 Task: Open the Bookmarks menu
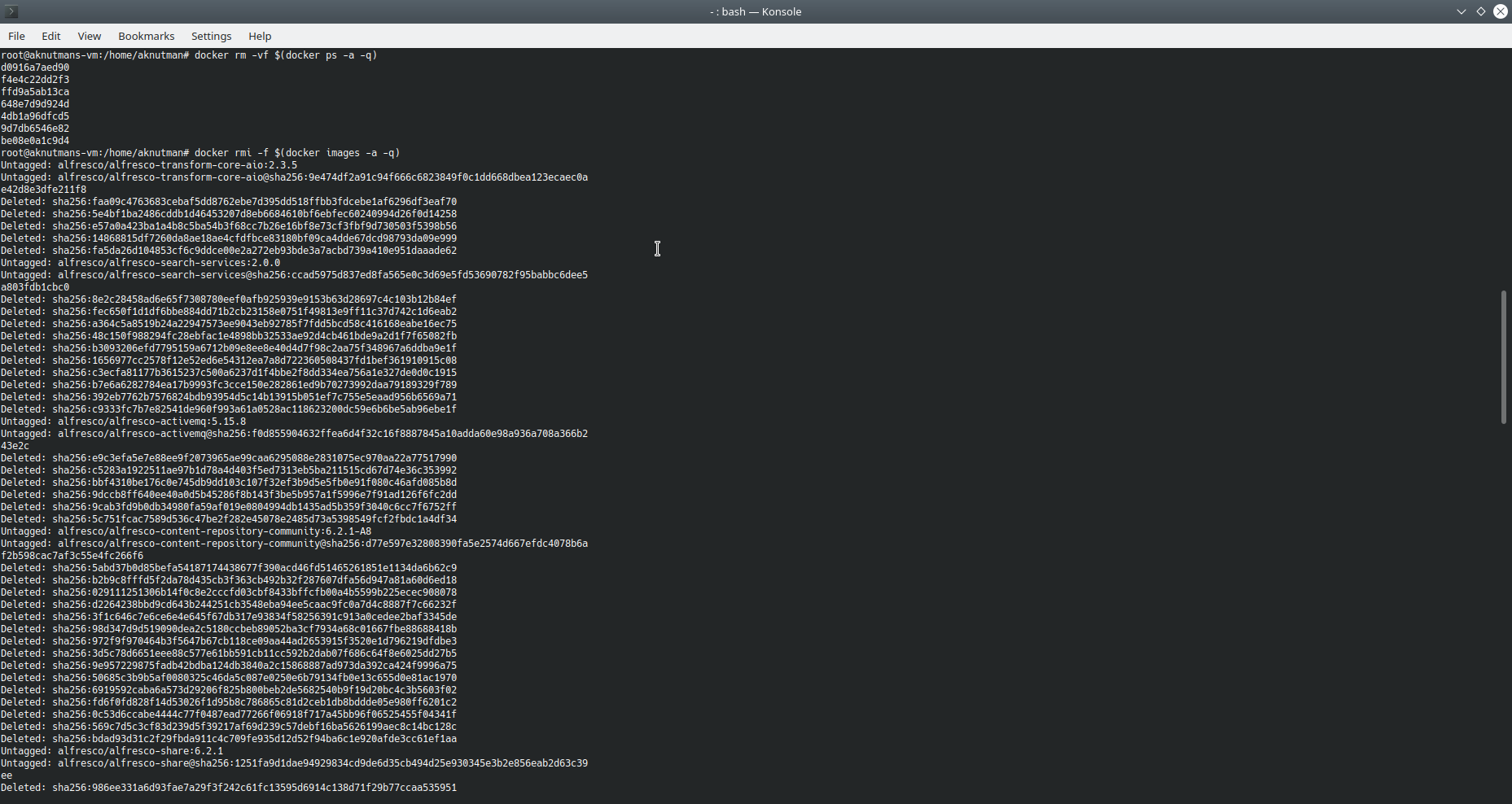click(x=146, y=36)
